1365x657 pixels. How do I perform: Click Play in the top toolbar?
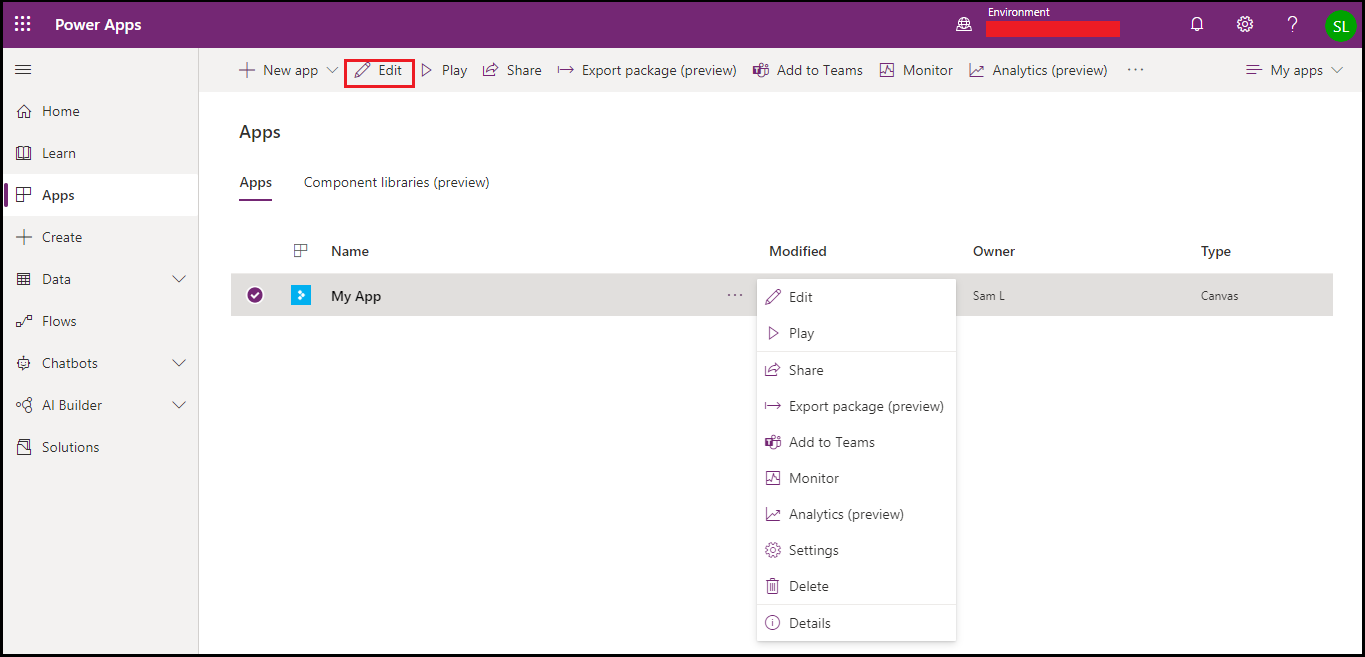point(443,70)
